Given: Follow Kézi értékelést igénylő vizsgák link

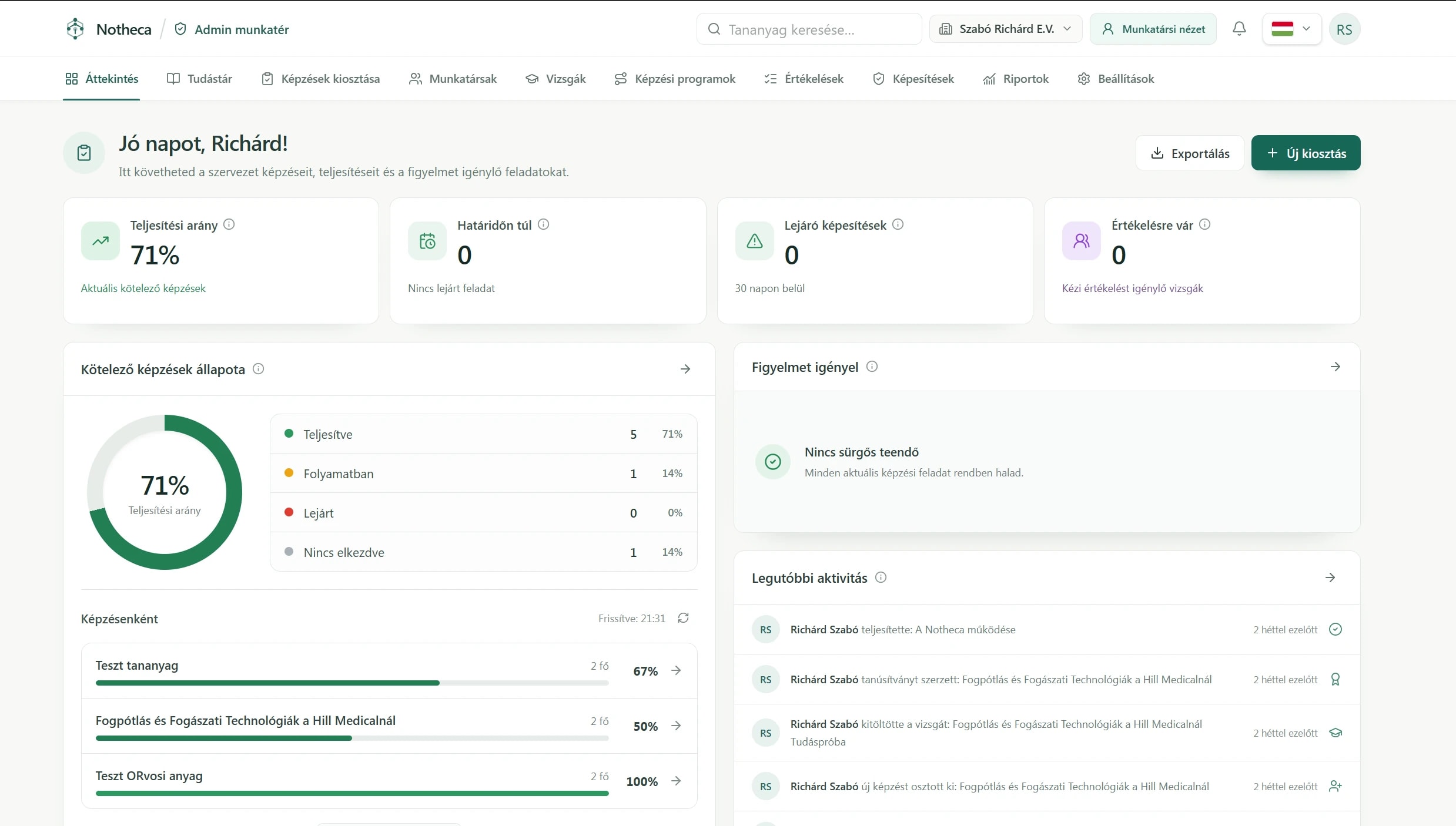Looking at the screenshot, I should click(1133, 288).
